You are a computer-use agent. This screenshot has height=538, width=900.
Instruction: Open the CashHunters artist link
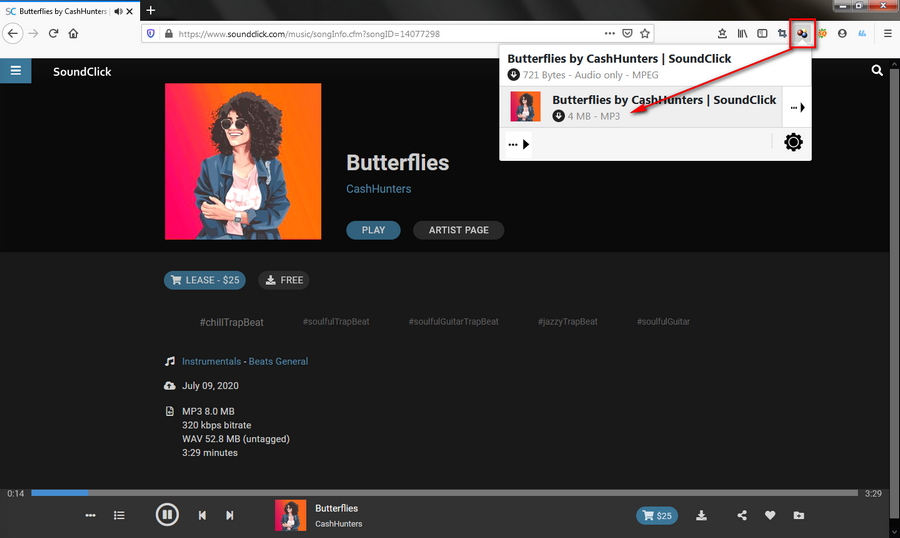click(379, 189)
